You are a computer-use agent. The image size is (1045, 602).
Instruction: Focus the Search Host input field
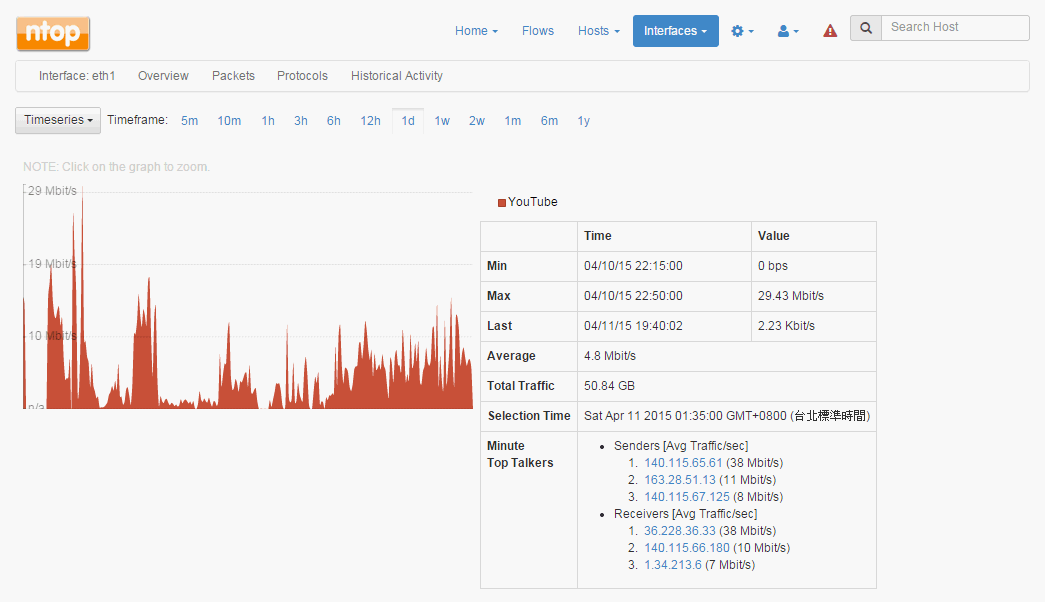[x=955, y=28]
